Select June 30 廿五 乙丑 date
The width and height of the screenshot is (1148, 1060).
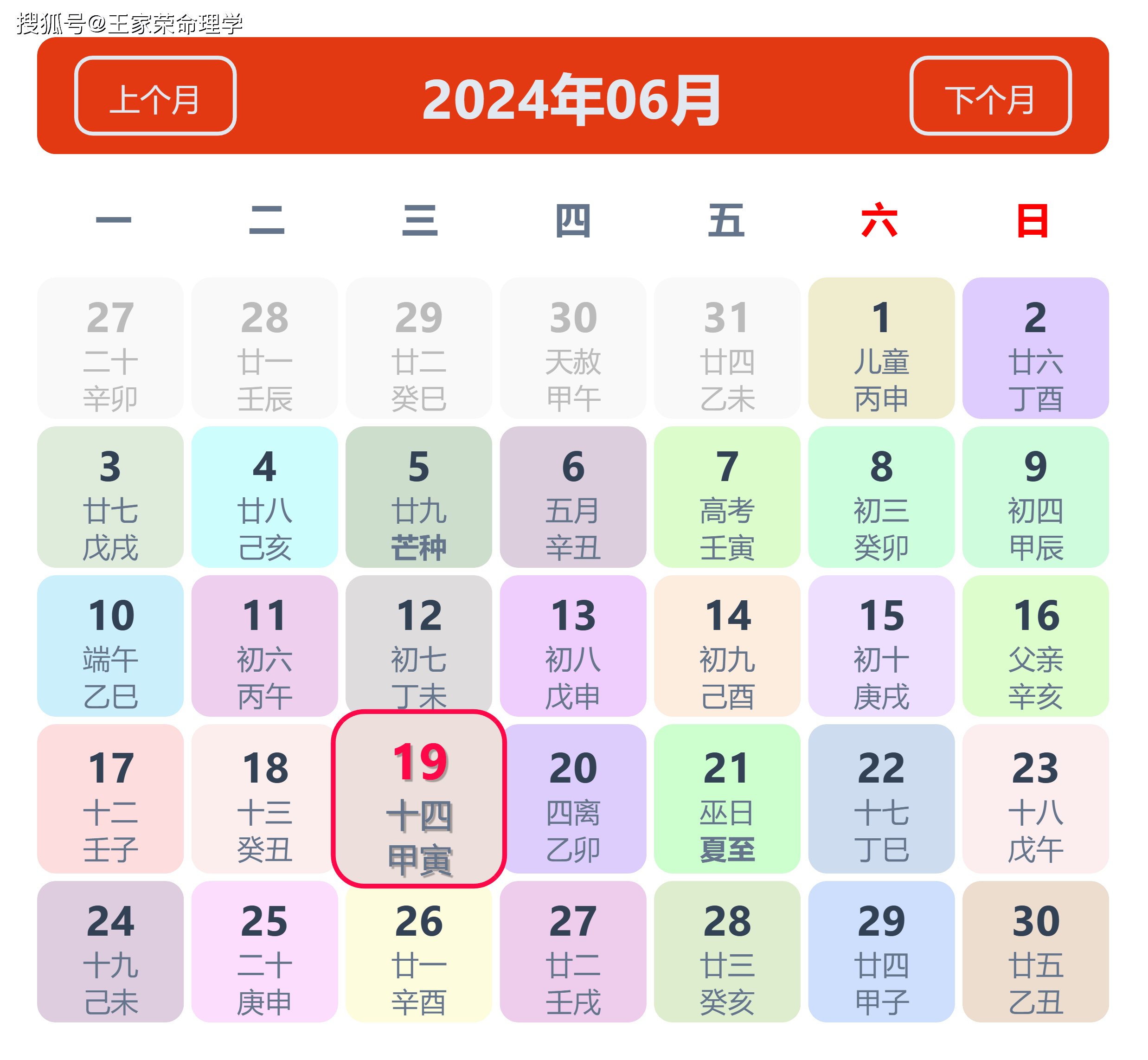(1036, 952)
